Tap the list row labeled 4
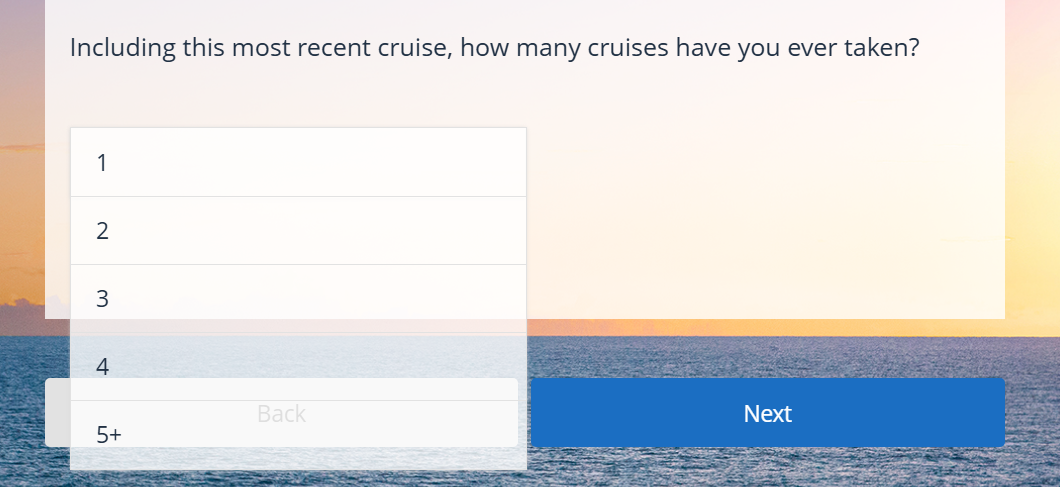Image resolution: width=1060 pixels, height=487 pixels. 298,367
